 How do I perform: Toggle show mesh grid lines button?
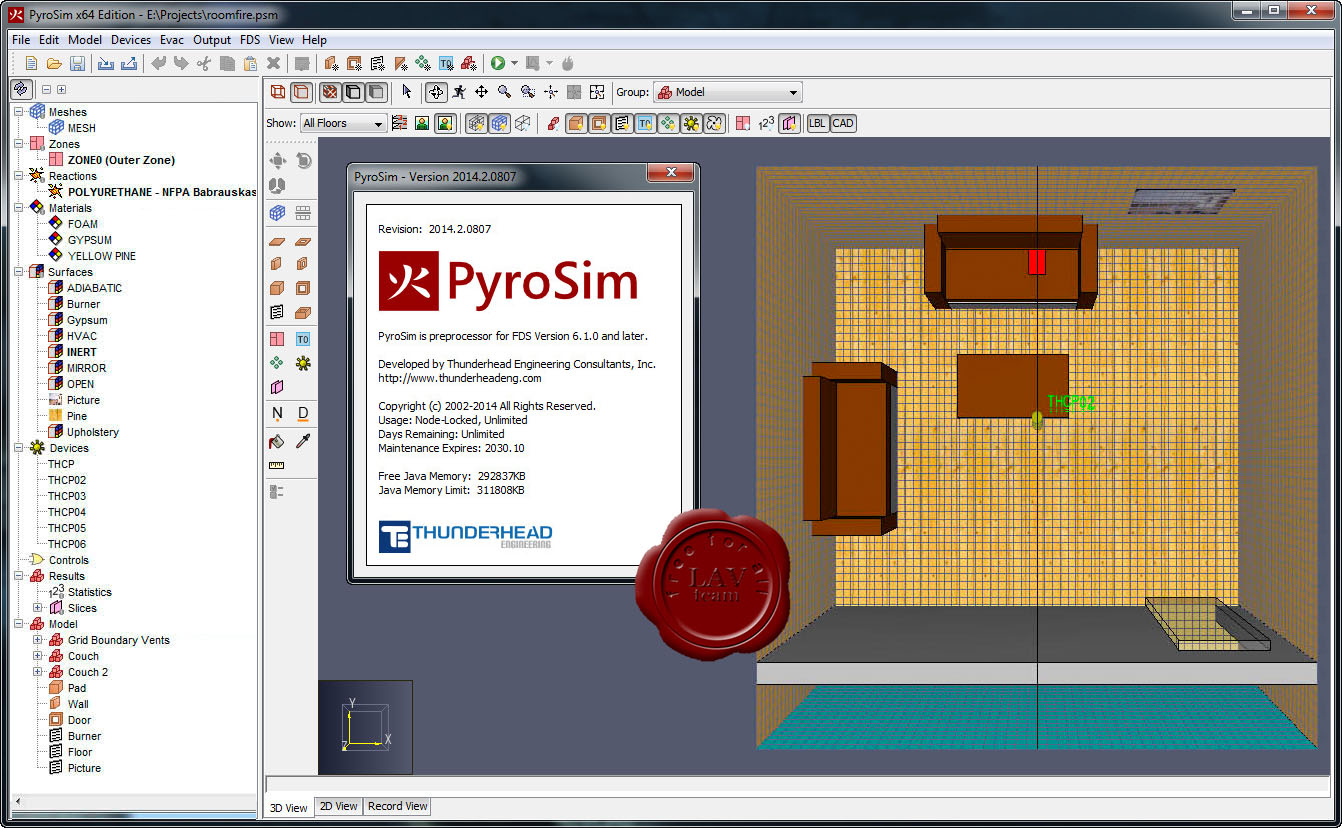476,123
